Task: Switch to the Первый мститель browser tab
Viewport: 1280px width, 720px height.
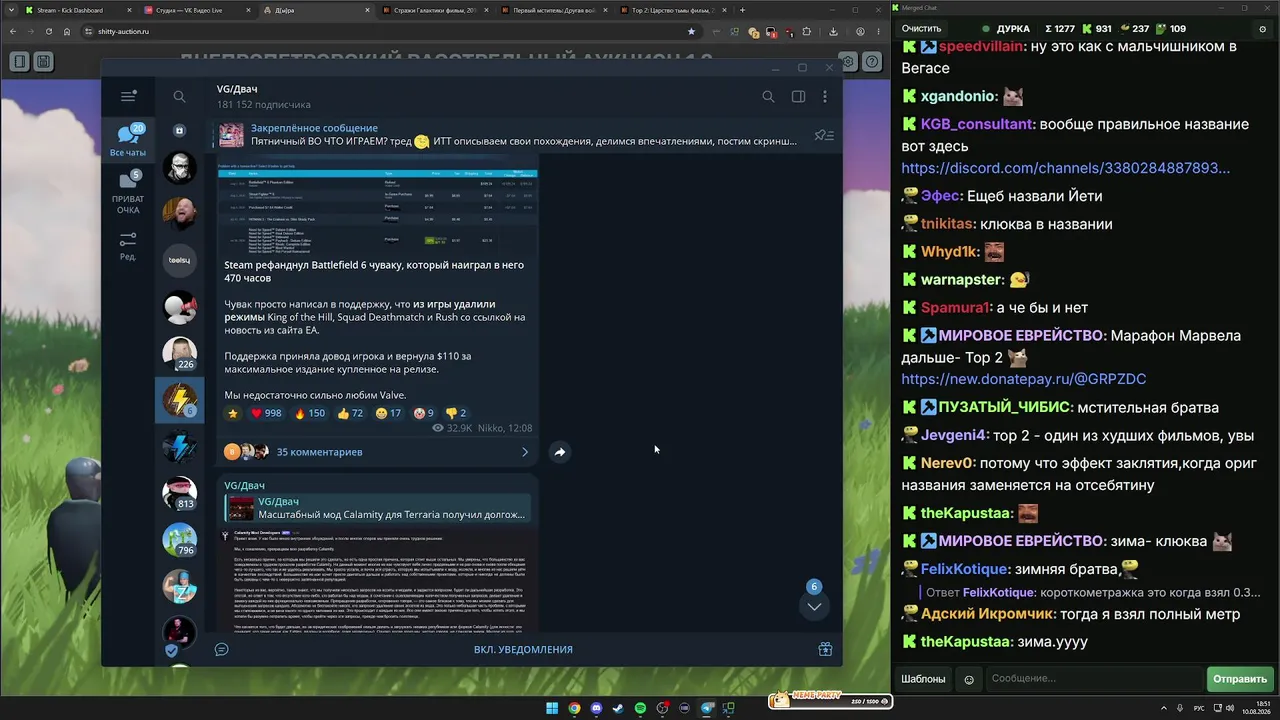Action: click(555, 10)
